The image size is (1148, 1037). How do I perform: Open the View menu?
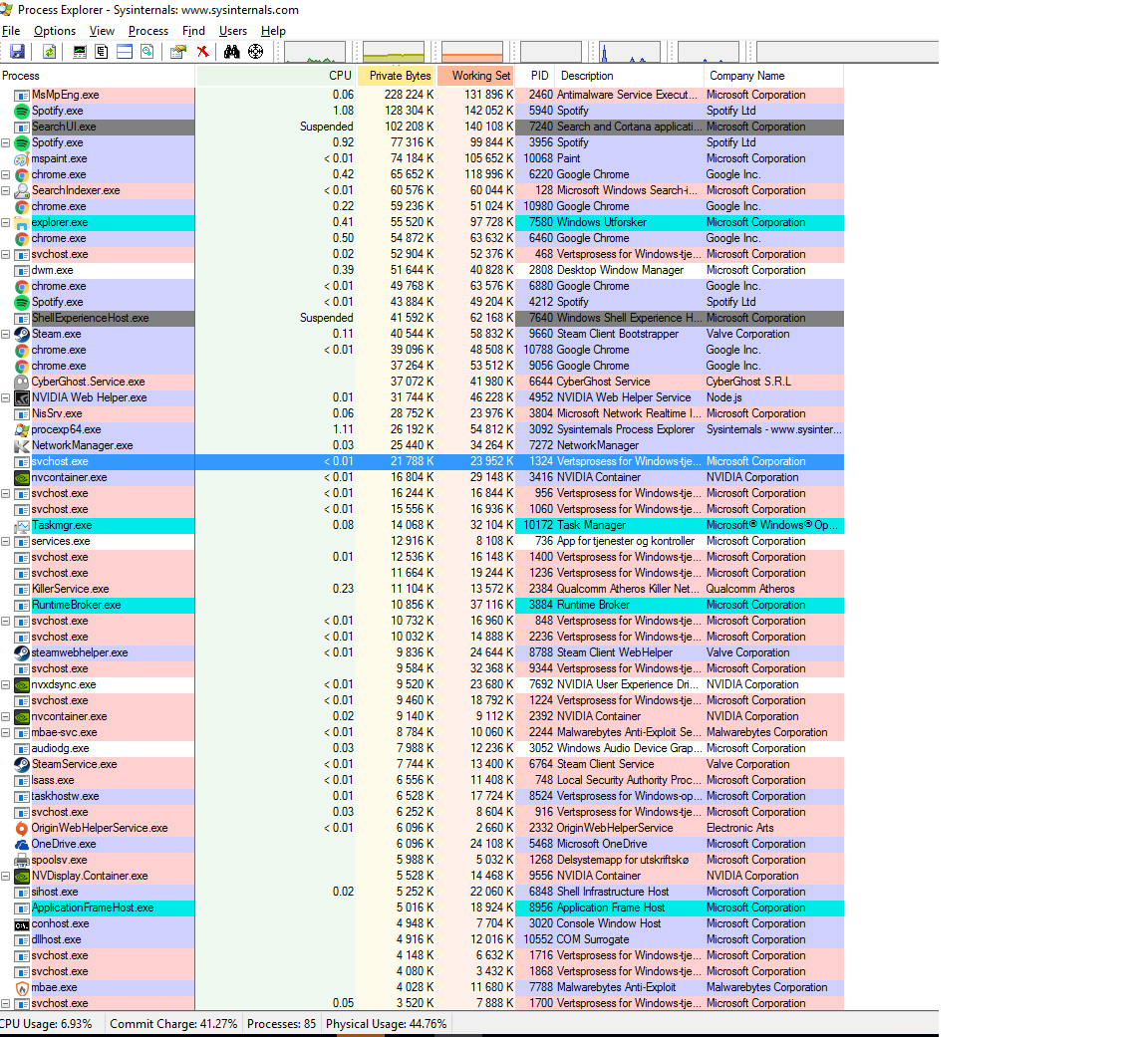coord(102,31)
